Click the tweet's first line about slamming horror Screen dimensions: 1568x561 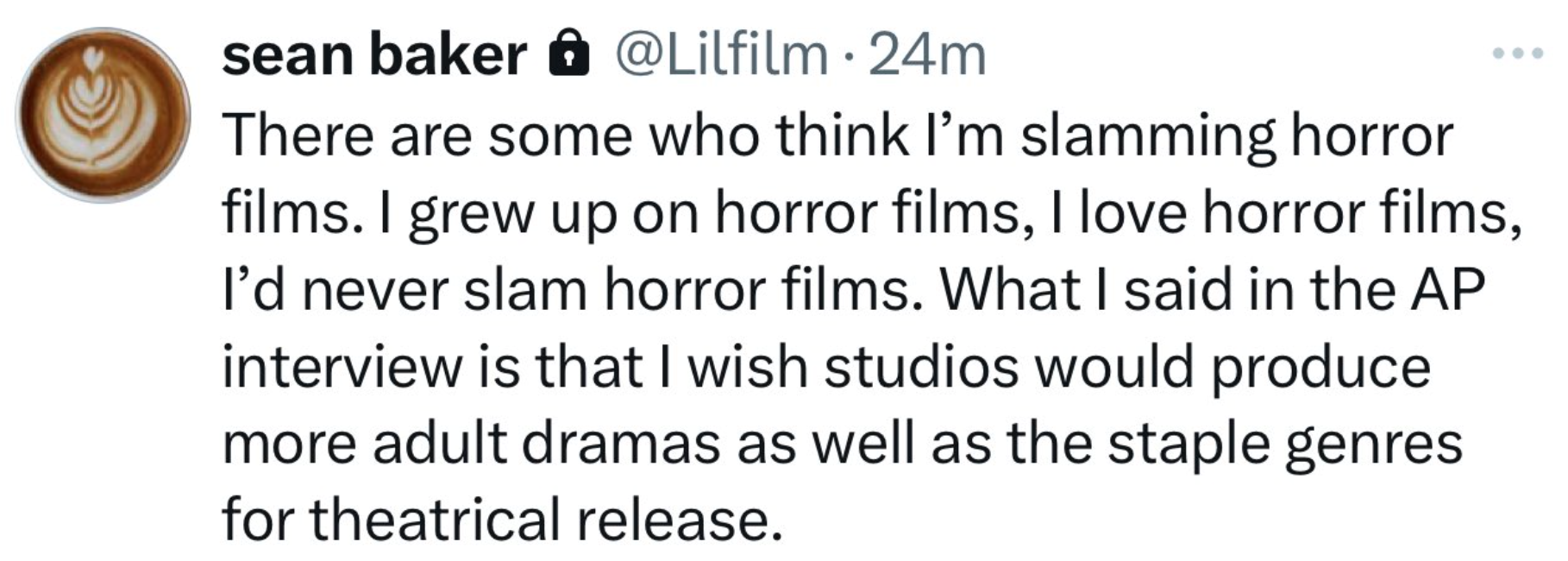[837, 136]
